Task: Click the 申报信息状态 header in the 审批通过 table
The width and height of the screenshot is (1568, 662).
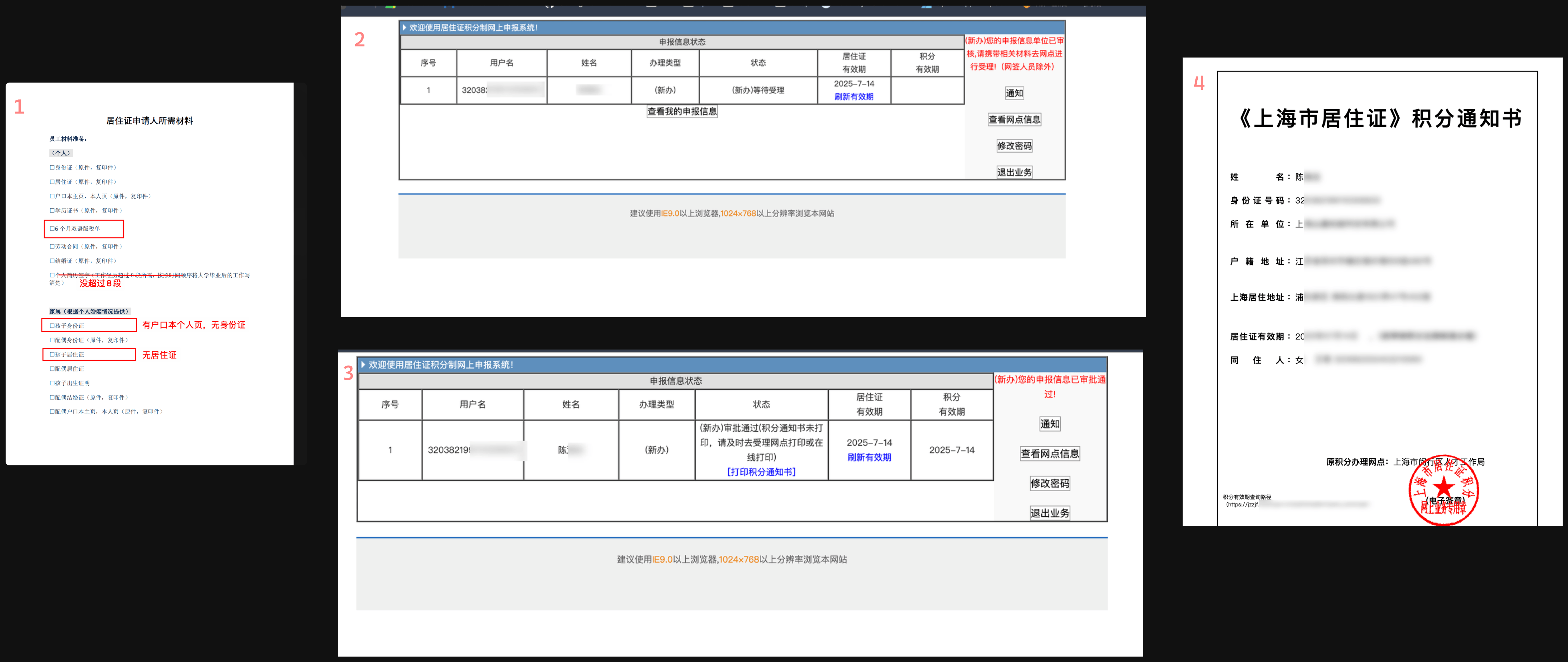Action: point(676,381)
